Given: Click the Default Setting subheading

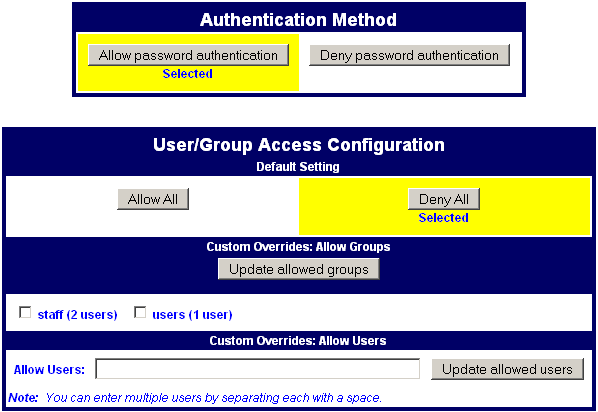Looking at the screenshot, I should click(x=298, y=167).
